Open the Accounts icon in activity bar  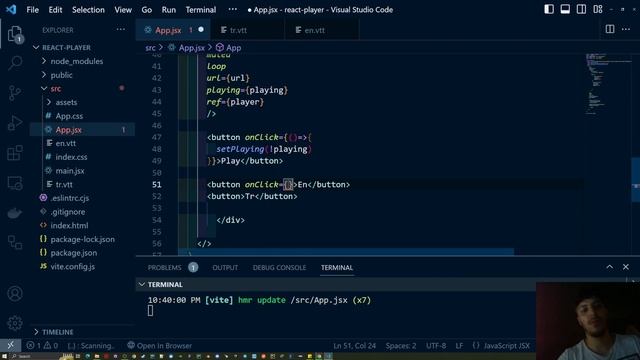coord(15,293)
